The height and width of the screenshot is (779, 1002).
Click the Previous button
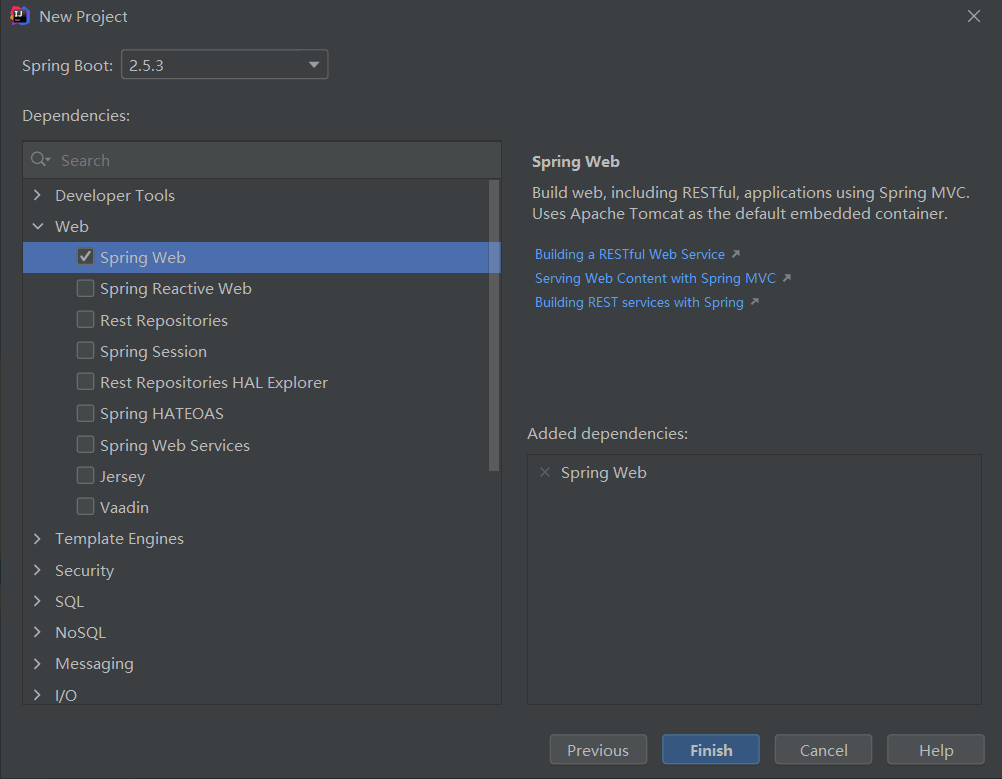coord(598,750)
